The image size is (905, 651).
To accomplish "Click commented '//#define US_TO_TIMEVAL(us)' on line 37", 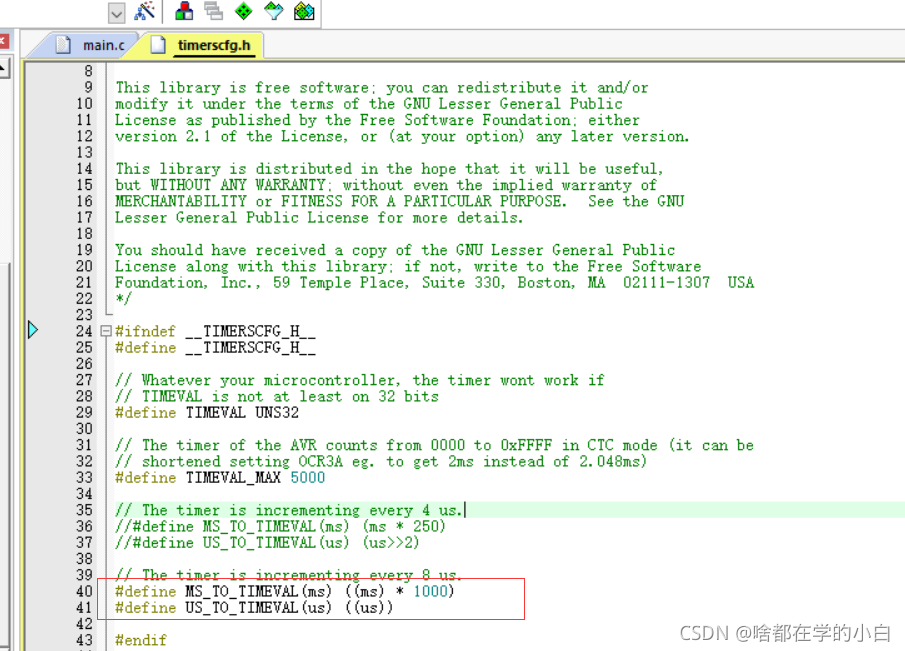I will (x=232, y=542).
